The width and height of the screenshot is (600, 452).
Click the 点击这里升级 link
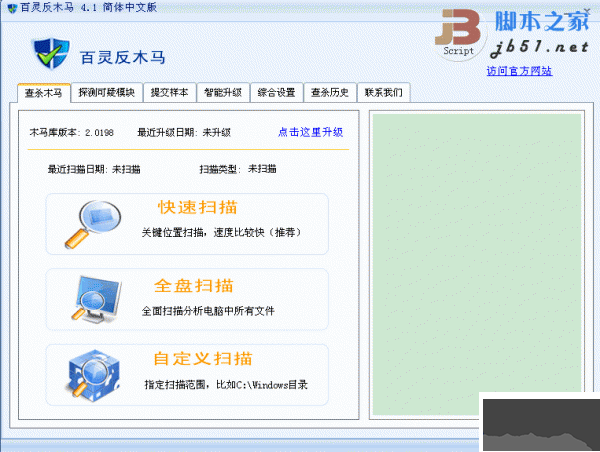310,132
